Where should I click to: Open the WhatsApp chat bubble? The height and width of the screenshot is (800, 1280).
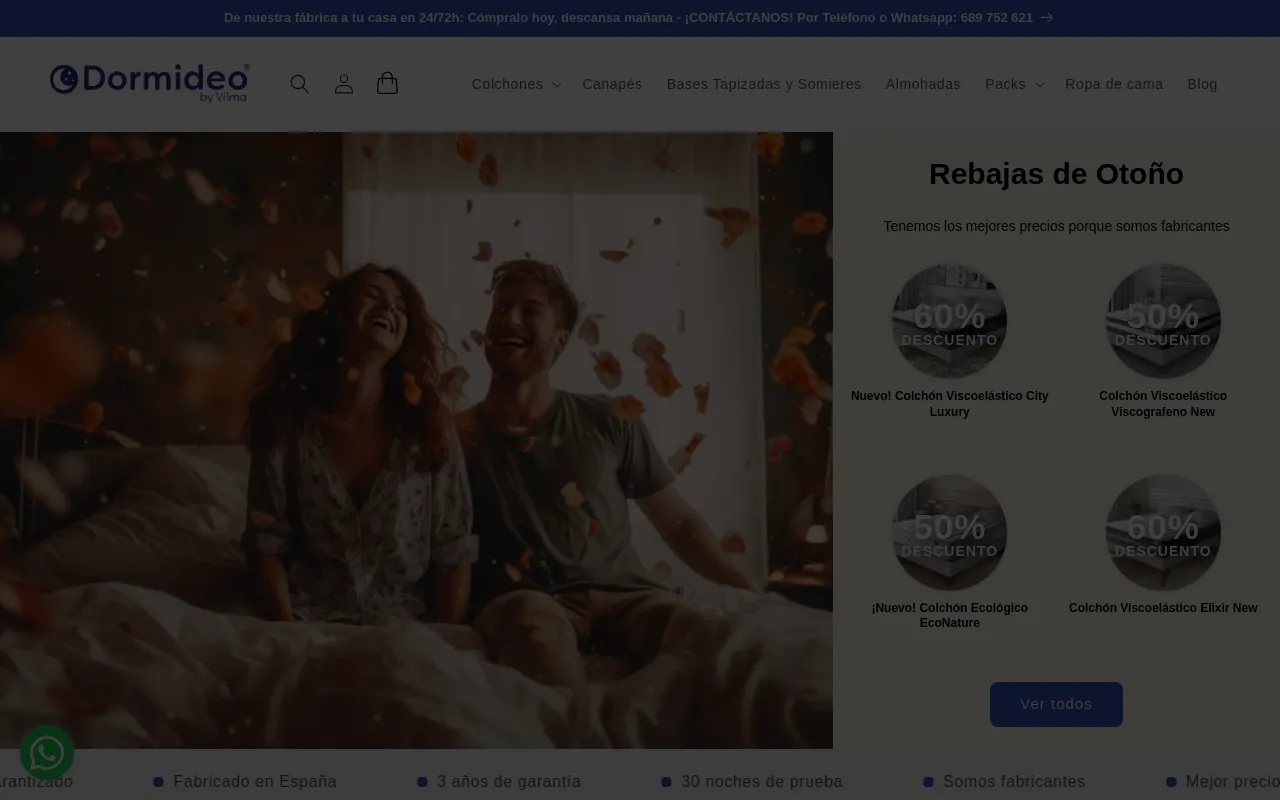pyautogui.click(x=47, y=752)
